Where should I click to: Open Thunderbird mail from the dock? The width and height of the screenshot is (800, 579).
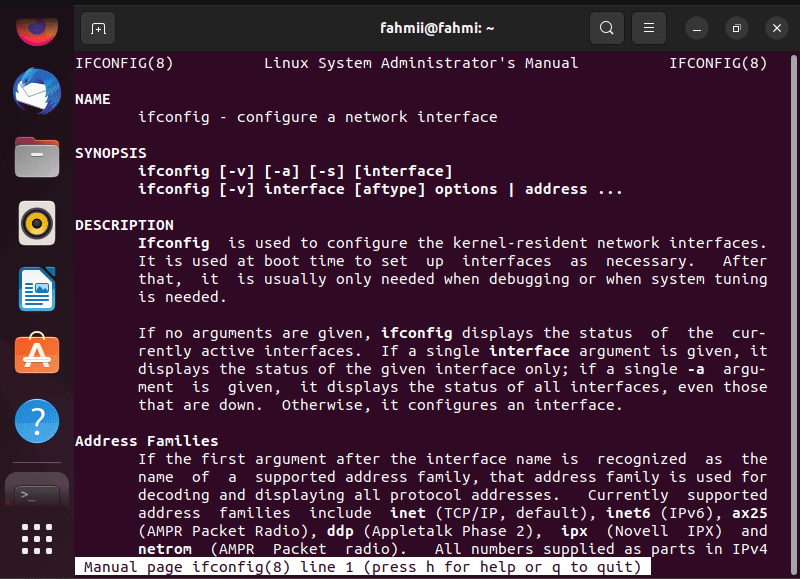pyautogui.click(x=37, y=91)
